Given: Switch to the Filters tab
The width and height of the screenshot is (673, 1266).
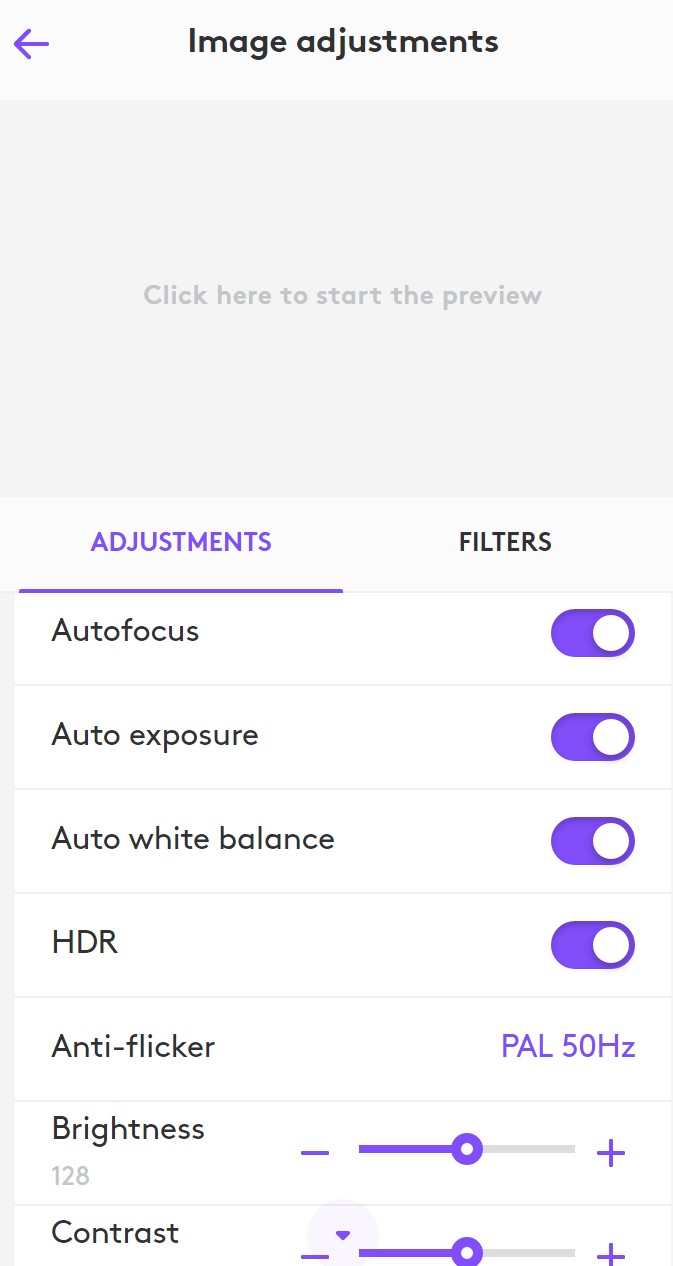Looking at the screenshot, I should pos(505,542).
